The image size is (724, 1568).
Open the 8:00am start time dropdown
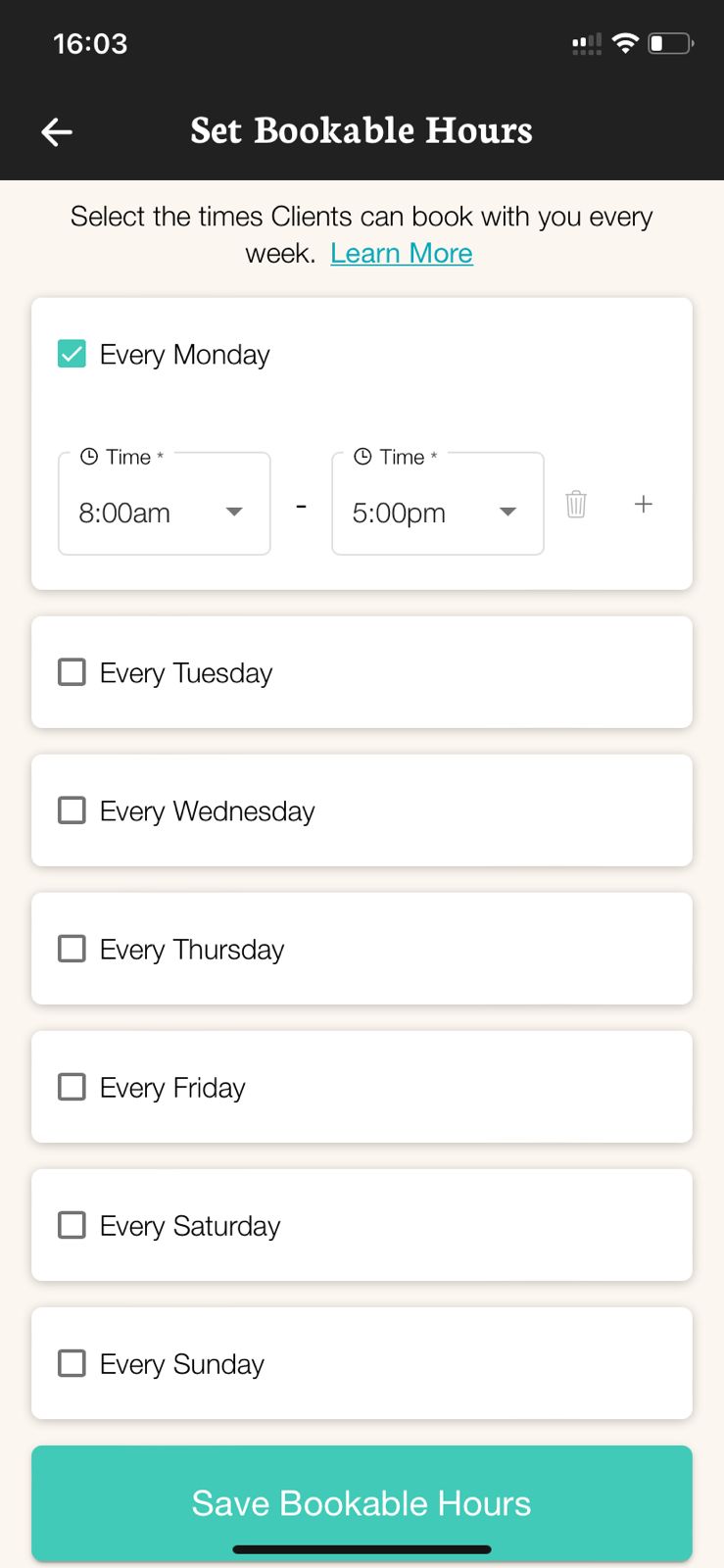147,512
